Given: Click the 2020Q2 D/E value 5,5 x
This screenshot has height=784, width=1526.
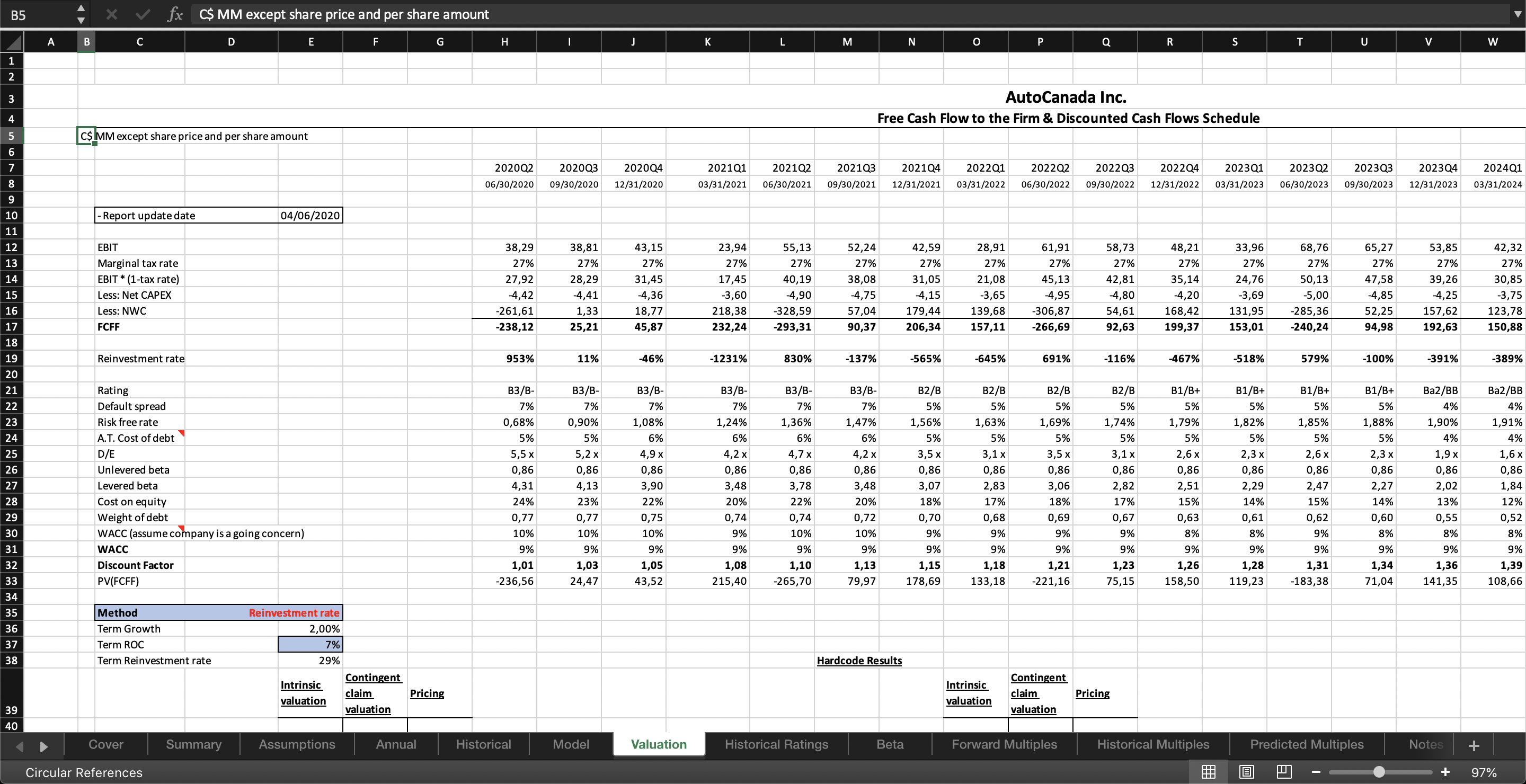Looking at the screenshot, I should pos(504,454).
